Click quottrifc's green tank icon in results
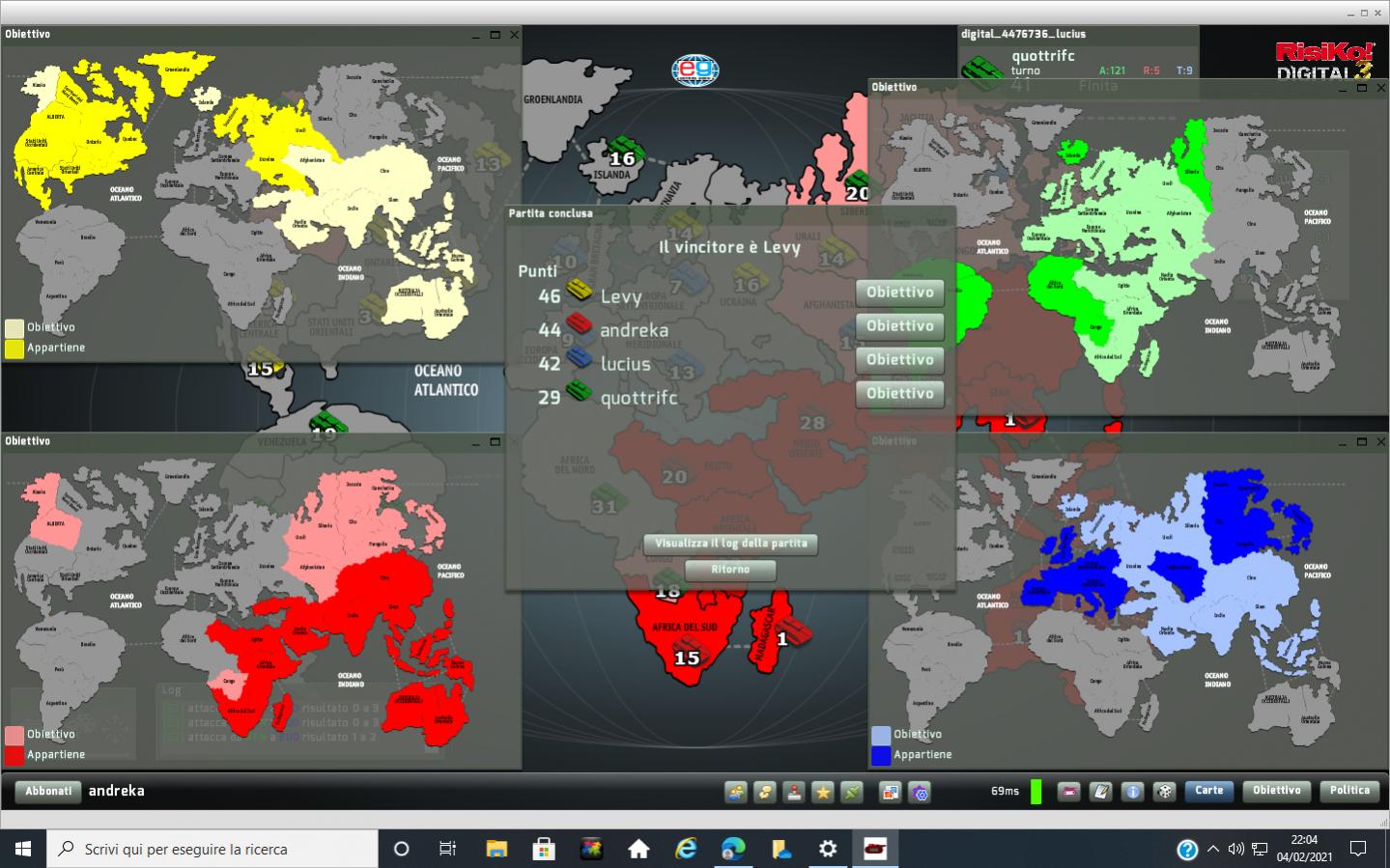 (580, 391)
